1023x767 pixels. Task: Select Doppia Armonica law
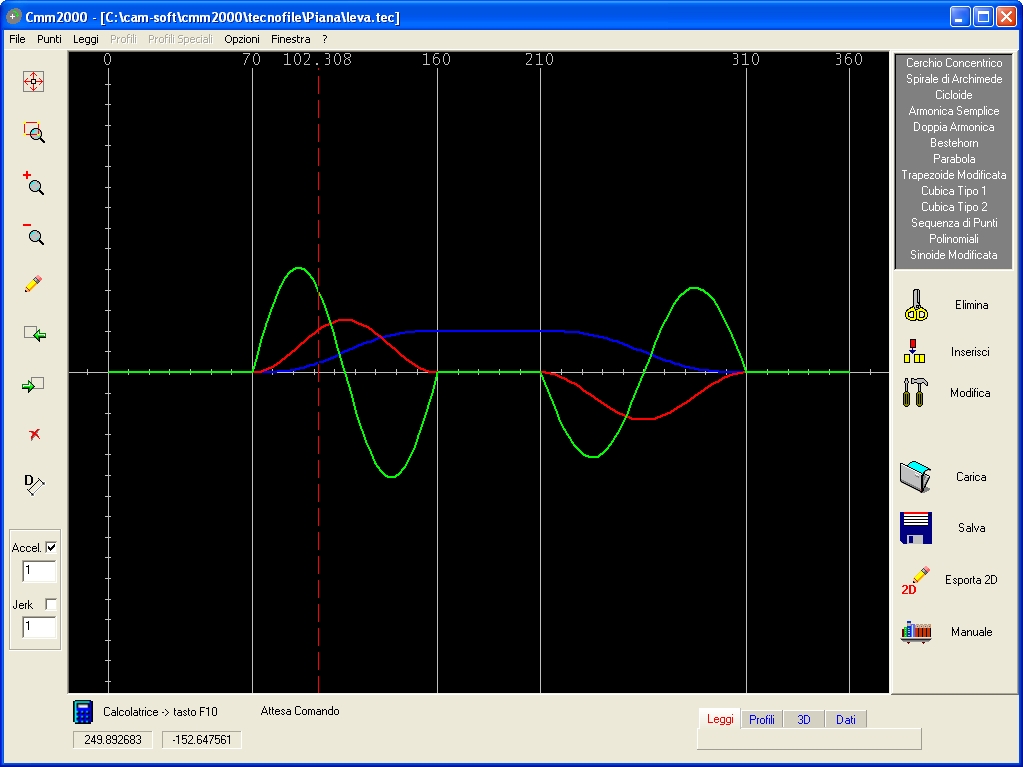coord(954,127)
